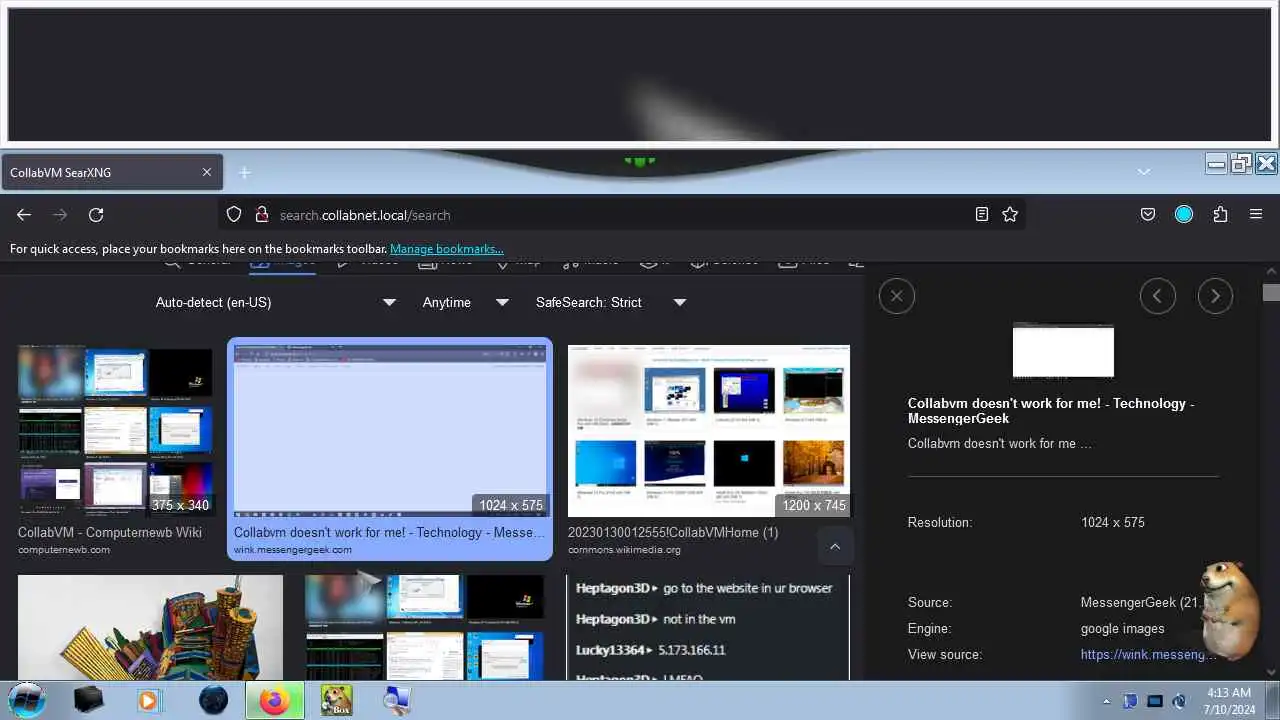The width and height of the screenshot is (1280, 720).
Task: Click the computernewb.com source text
Action: (64, 549)
